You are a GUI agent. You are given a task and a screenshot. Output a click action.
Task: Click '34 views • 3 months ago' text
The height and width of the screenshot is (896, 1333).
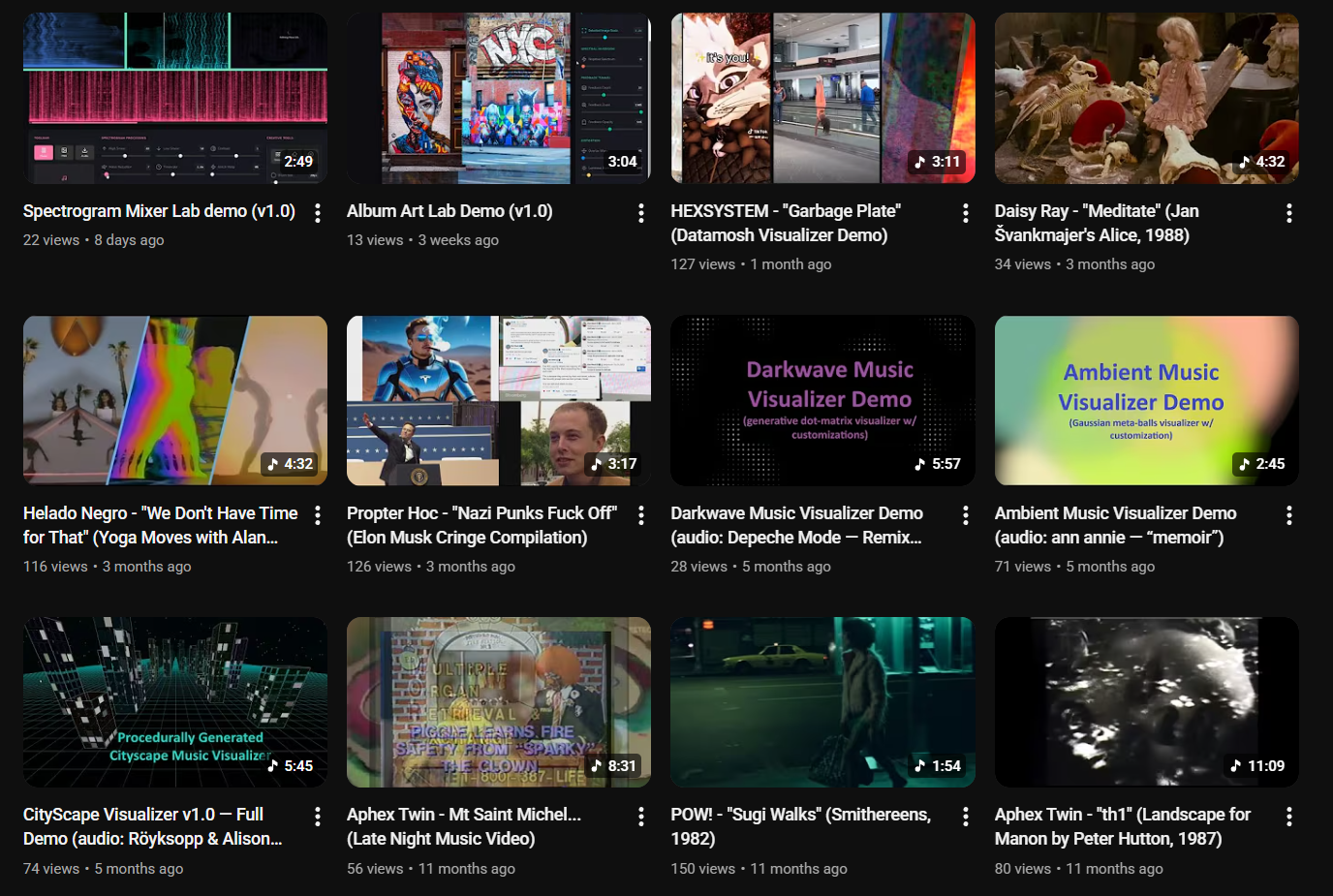point(1074,264)
